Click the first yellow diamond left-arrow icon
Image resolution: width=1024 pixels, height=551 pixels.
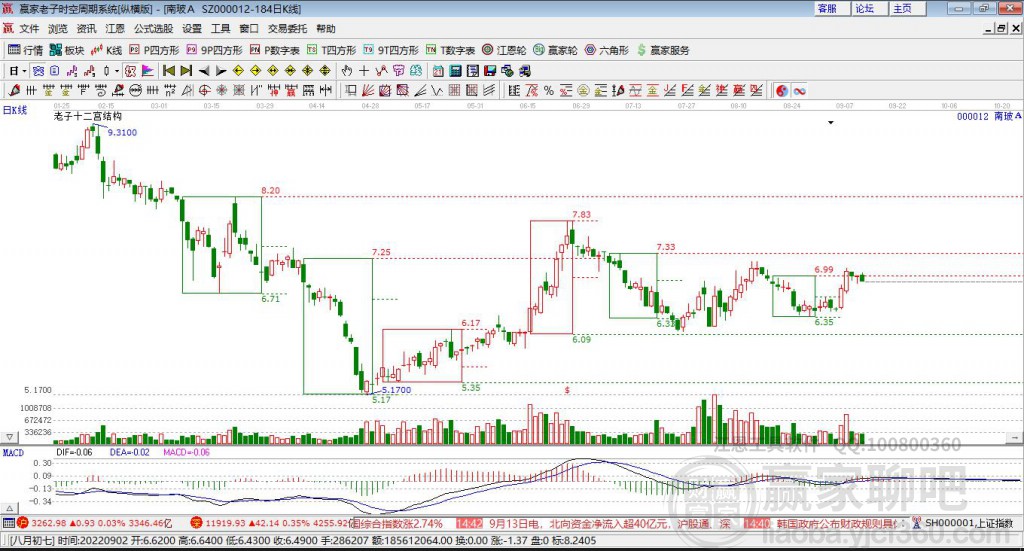tap(238, 71)
